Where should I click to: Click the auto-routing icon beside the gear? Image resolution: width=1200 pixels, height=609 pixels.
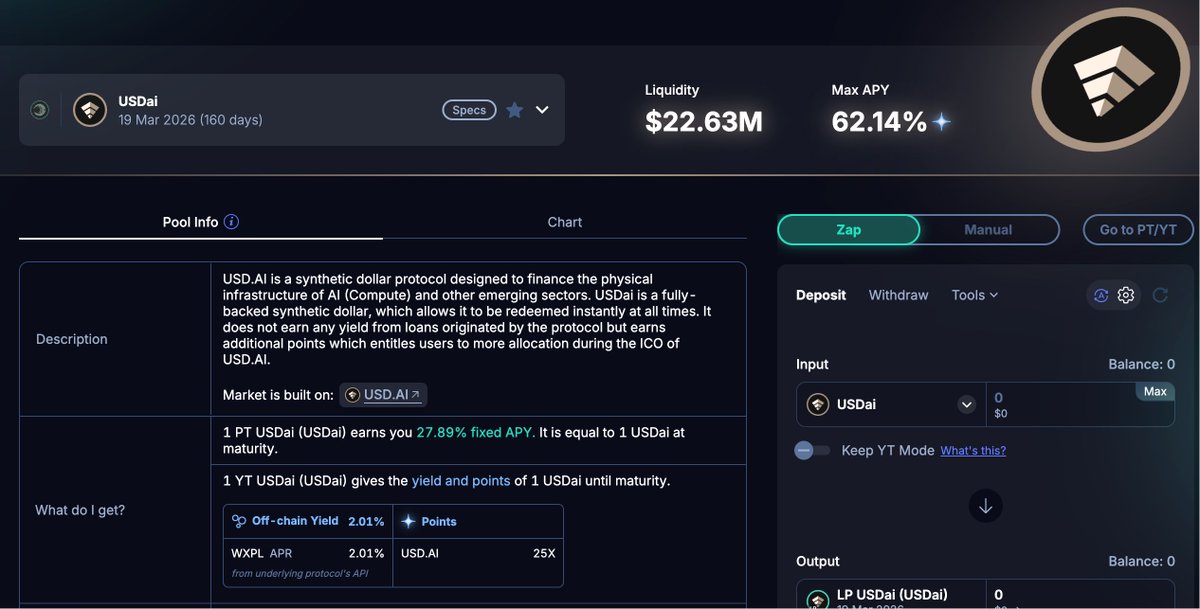pyautogui.click(x=1101, y=295)
